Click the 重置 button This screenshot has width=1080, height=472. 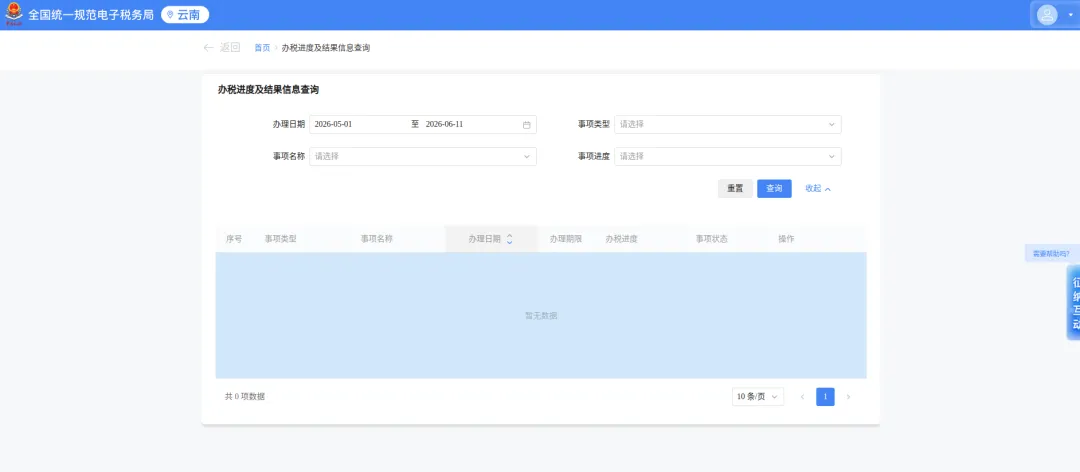(735, 188)
